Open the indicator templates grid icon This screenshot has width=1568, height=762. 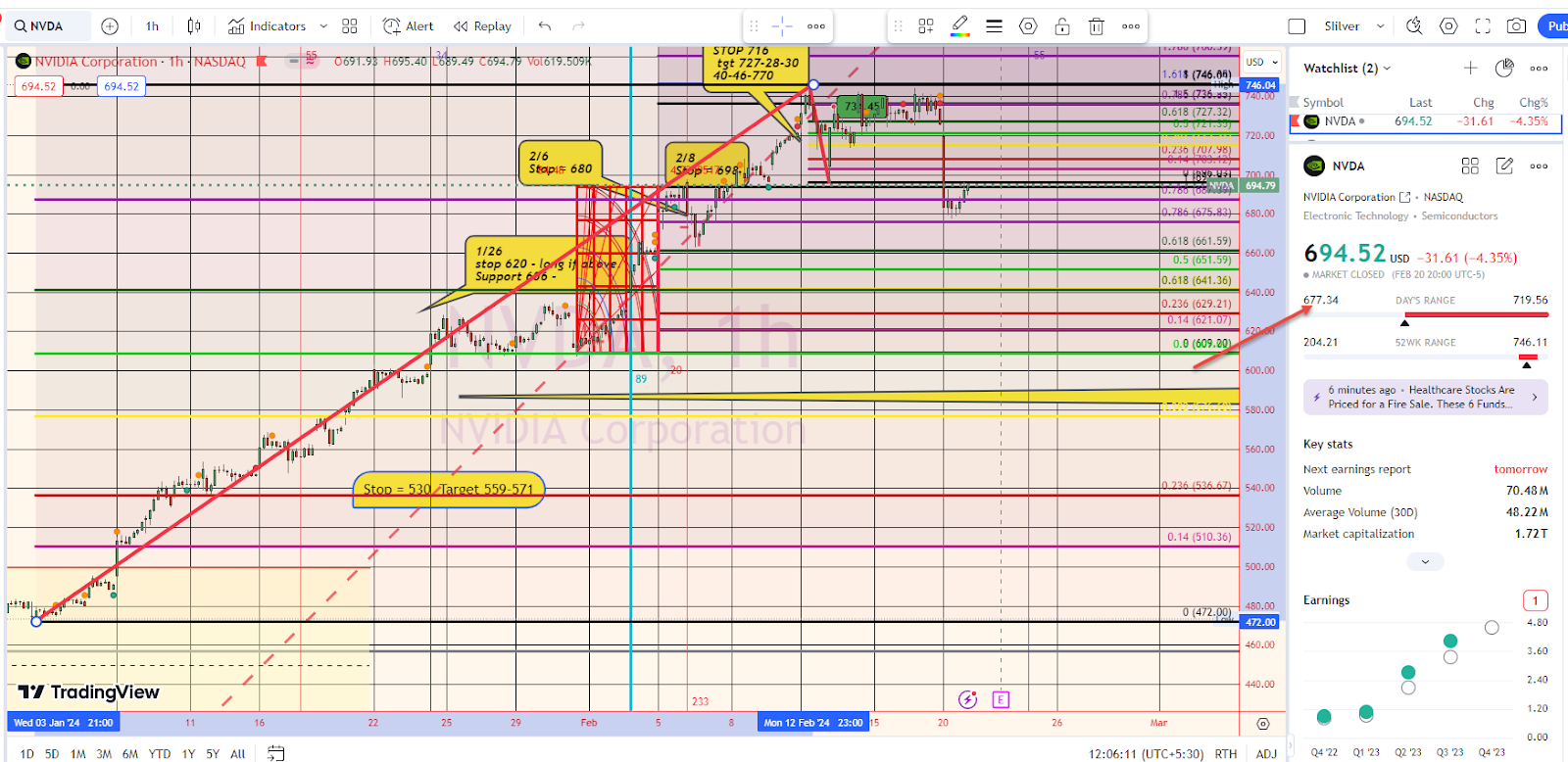(350, 26)
